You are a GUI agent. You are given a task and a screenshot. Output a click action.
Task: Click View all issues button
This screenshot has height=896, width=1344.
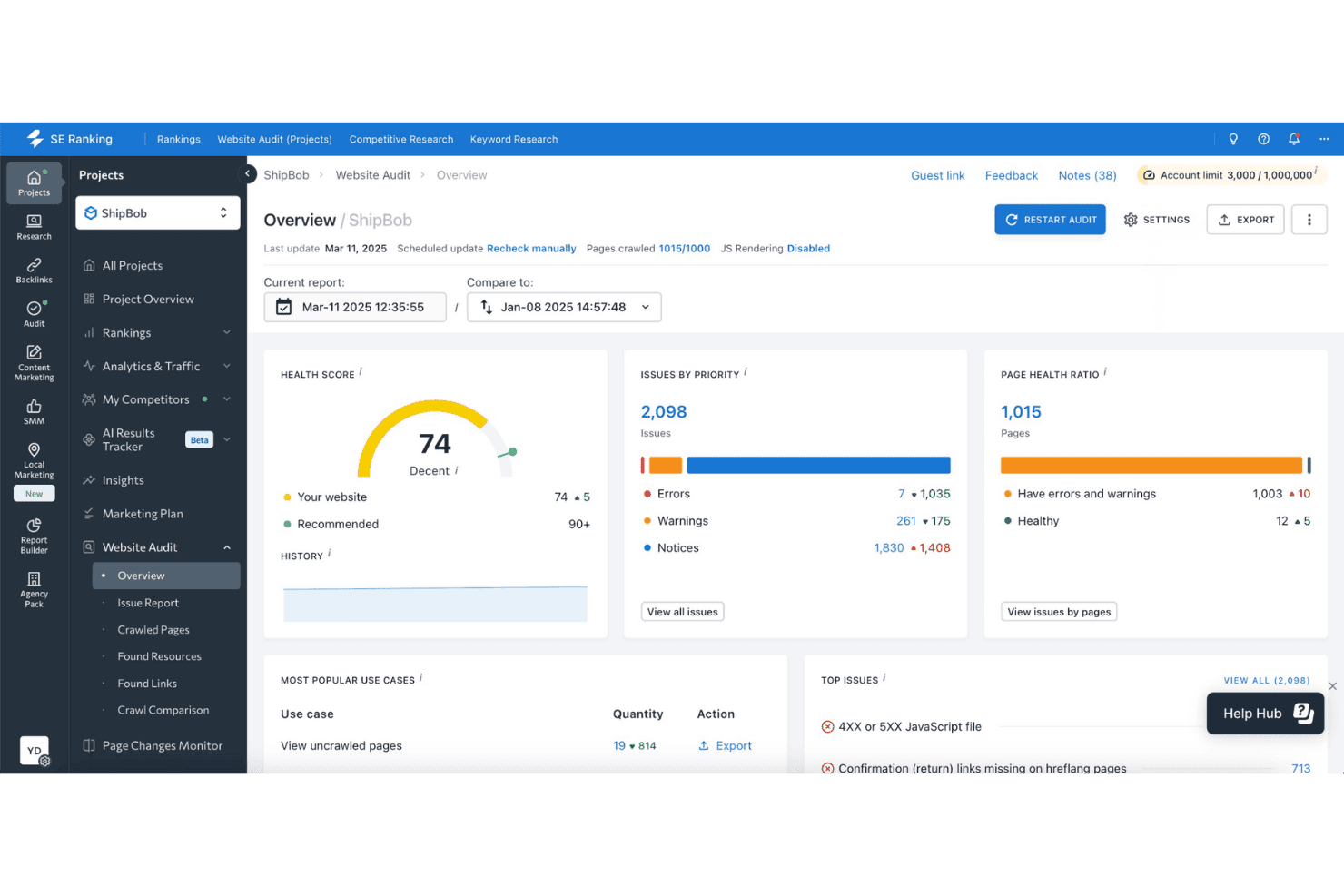tap(682, 612)
